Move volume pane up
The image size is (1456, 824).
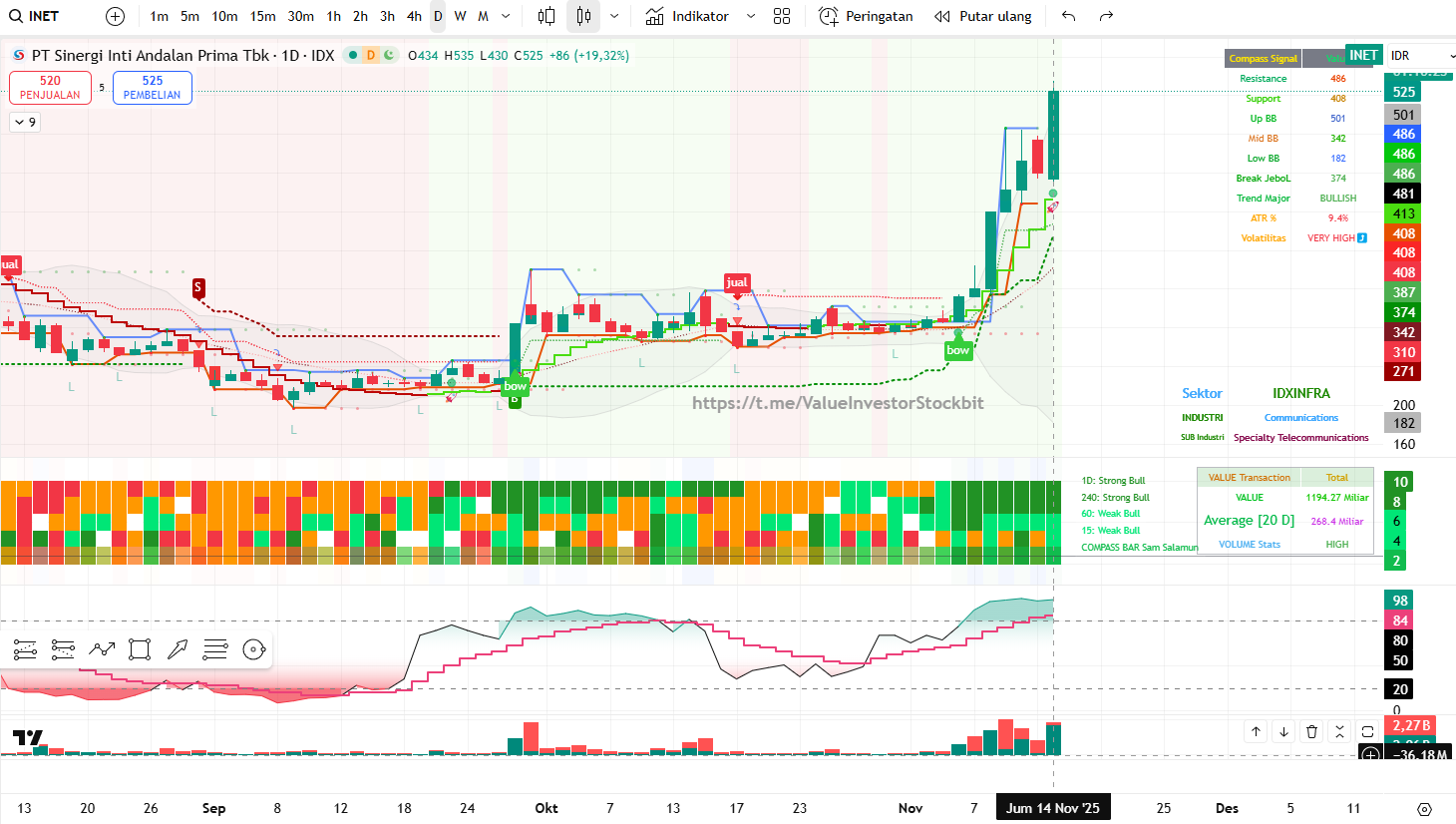coord(1256,731)
